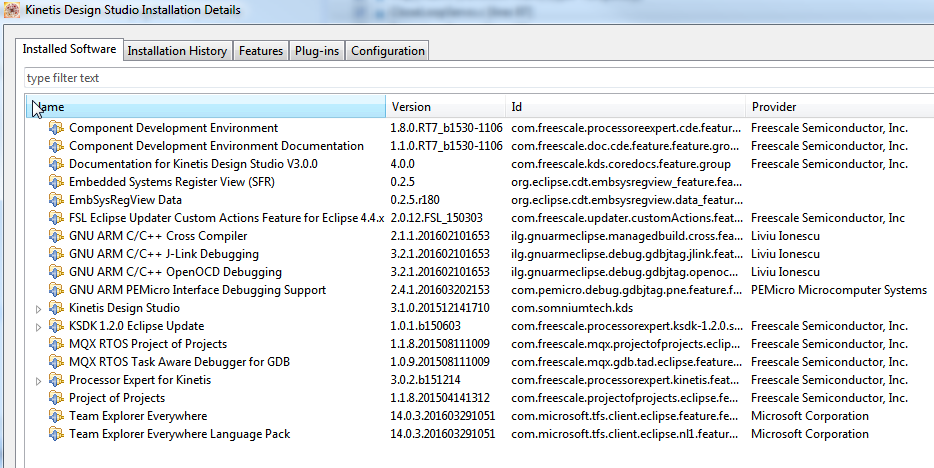This screenshot has width=934, height=468.
Task: Click the GNU ARM C/C++ OpenOCD Debugging icon
Action: [56, 272]
